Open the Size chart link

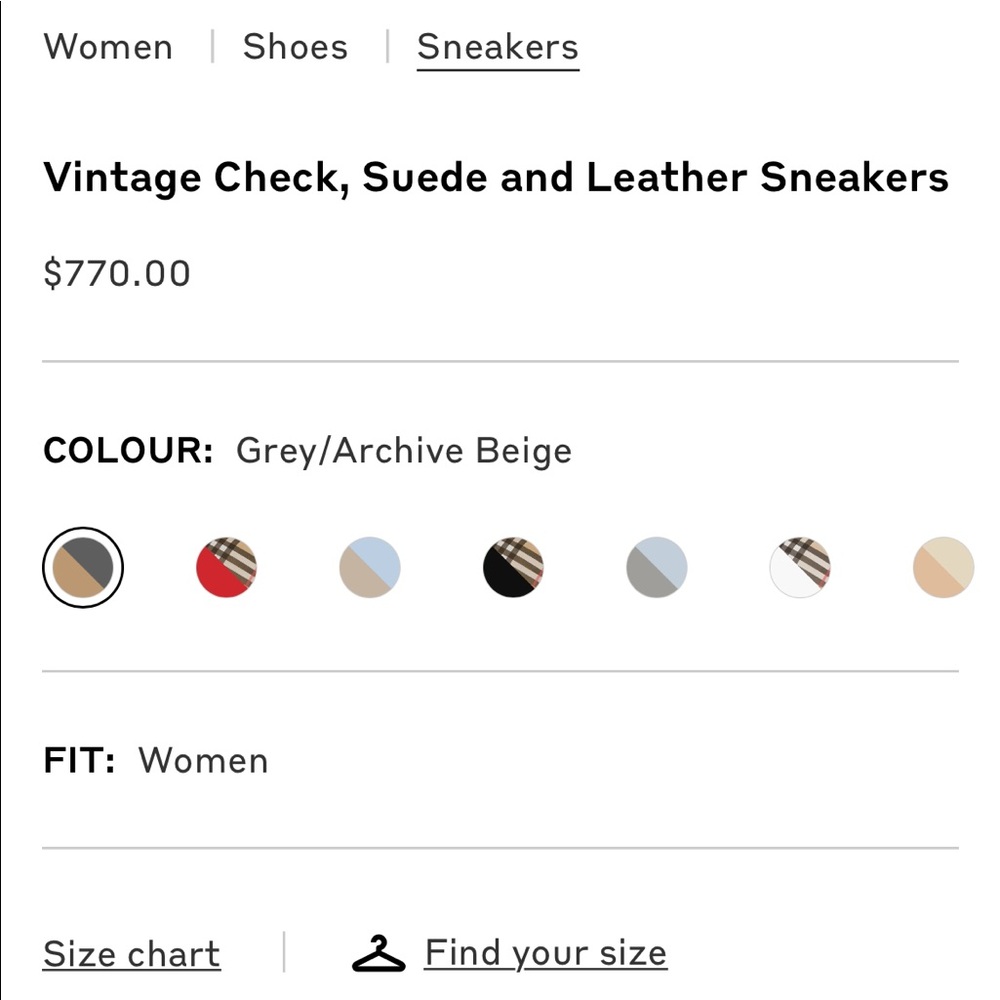[131, 954]
